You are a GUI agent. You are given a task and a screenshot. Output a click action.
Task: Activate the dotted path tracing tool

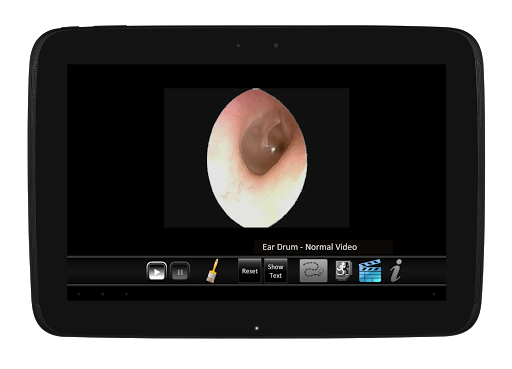313,271
